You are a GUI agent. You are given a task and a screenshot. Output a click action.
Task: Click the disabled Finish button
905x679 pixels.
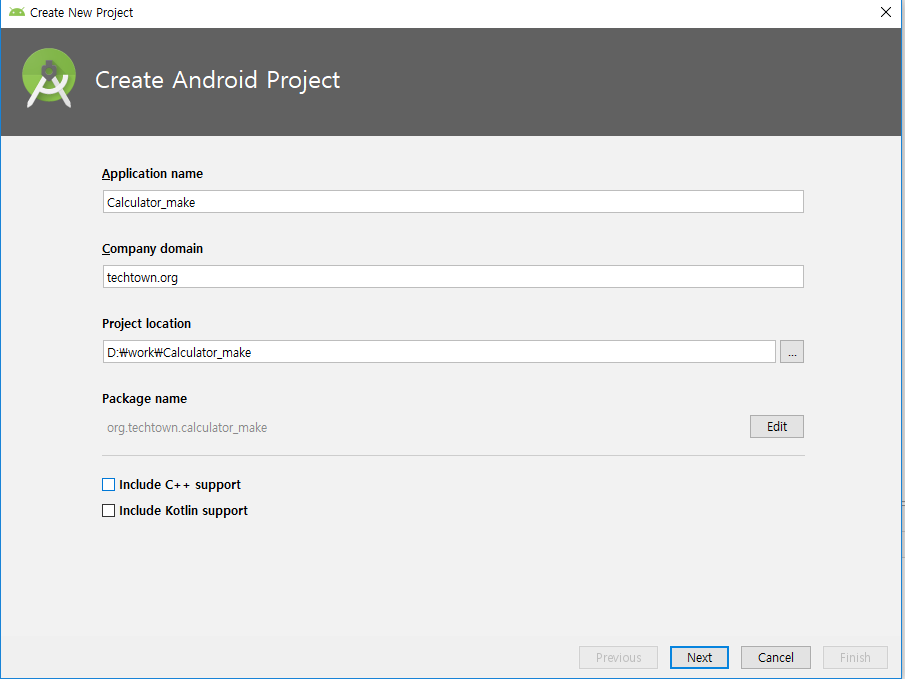point(855,657)
